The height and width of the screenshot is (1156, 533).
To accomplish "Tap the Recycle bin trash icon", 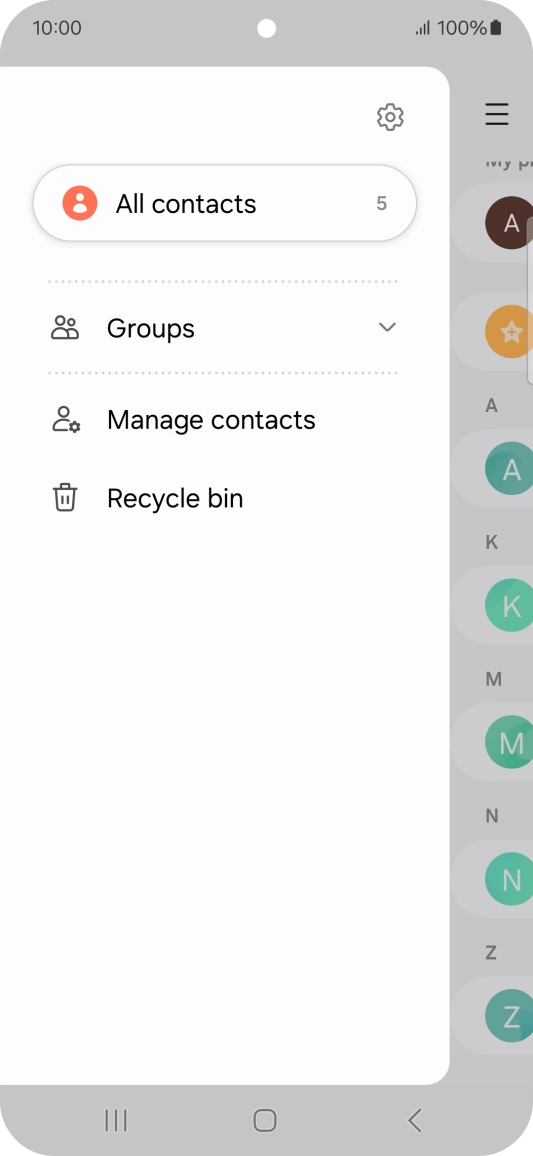I will pyautogui.click(x=65, y=498).
